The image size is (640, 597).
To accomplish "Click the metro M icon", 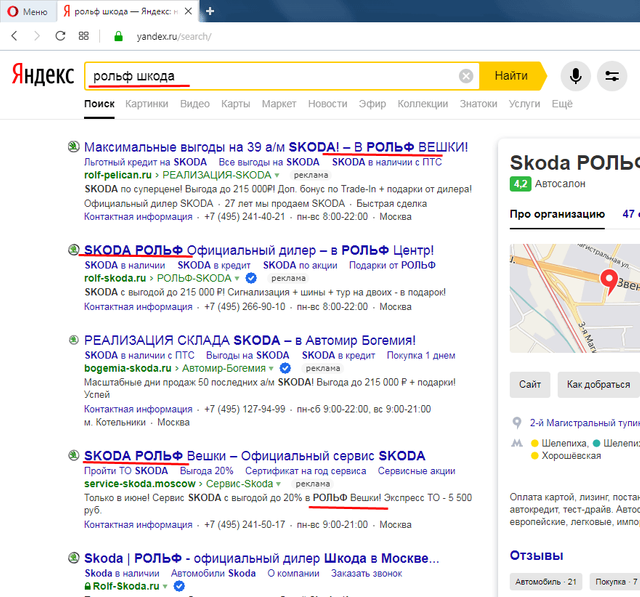I will pyautogui.click(x=517, y=443).
